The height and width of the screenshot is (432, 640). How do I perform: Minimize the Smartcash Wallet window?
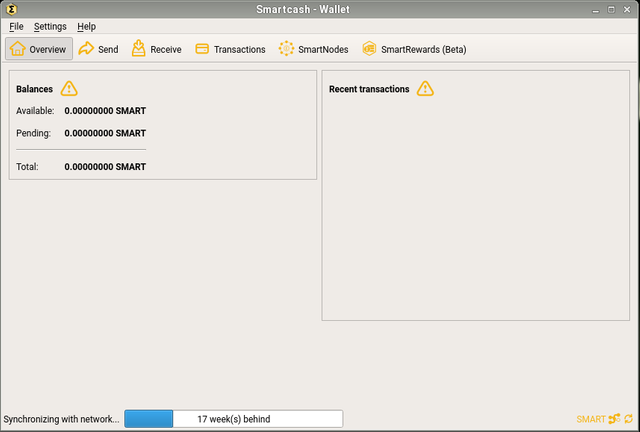pyautogui.click(x=596, y=9)
